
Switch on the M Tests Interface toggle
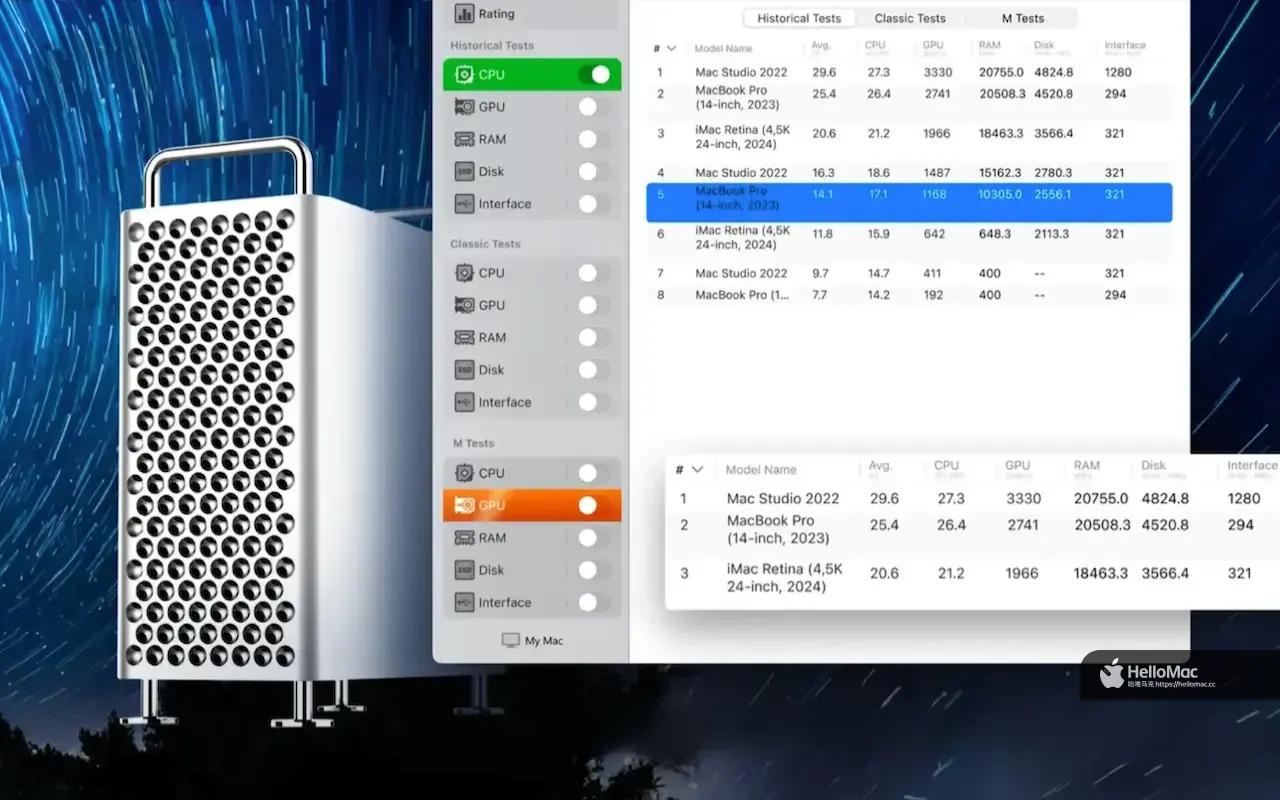[594, 602]
